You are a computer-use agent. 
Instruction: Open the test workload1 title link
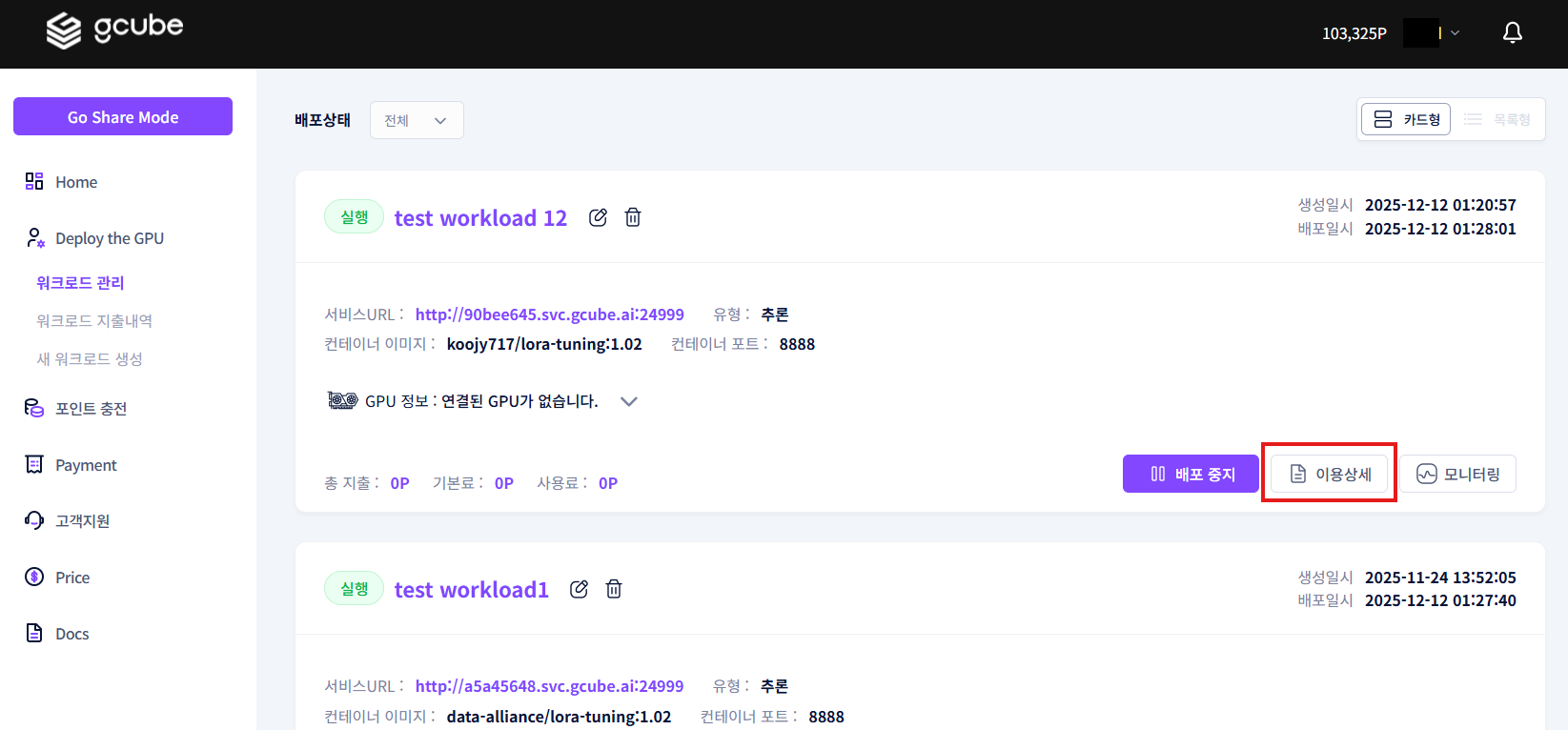tap(471, 590)
